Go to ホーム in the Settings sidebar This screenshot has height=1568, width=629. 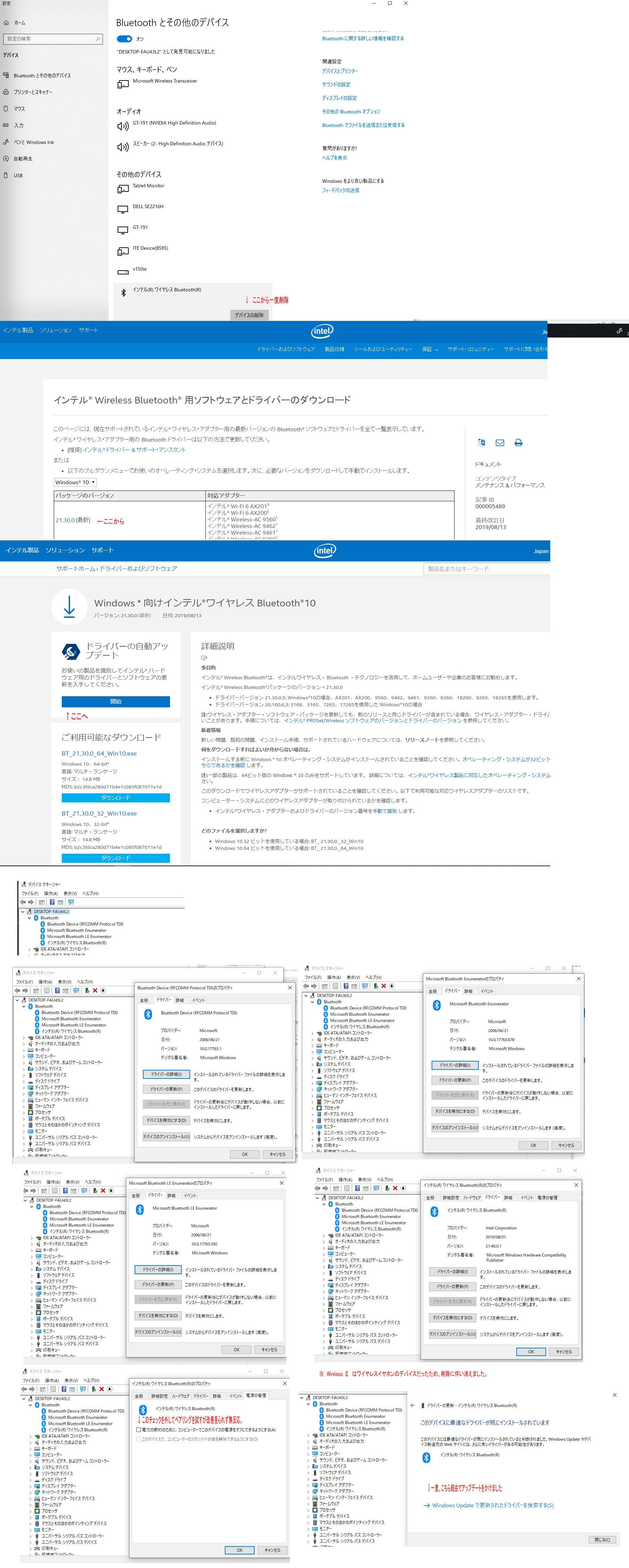click(15, 23)
